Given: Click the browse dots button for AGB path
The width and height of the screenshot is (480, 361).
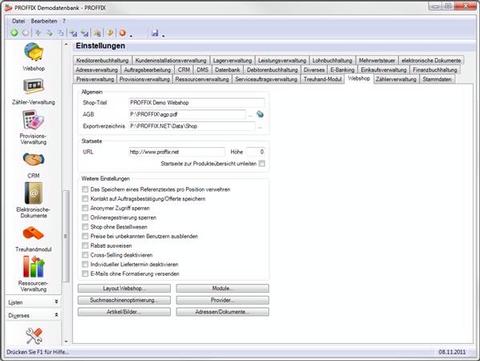Looking at the screenshot, I should [x=250, y=115].
